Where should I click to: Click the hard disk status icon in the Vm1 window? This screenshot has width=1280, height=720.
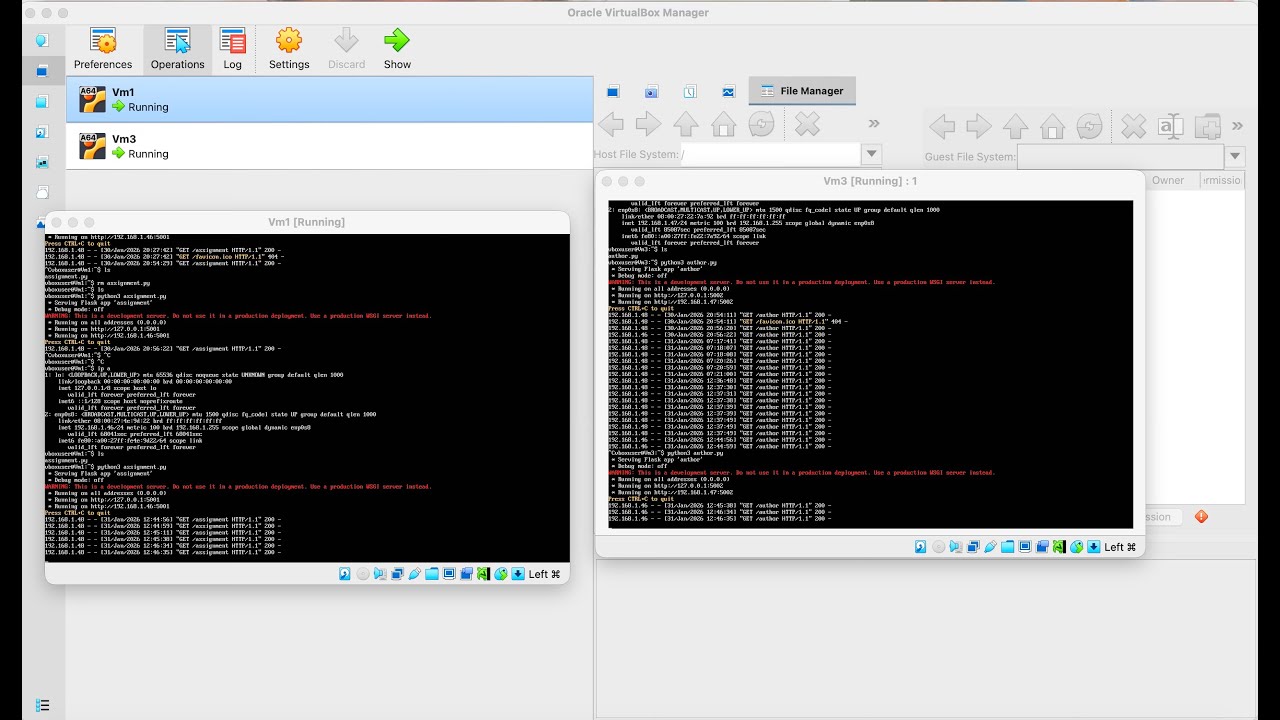[345, 574]
